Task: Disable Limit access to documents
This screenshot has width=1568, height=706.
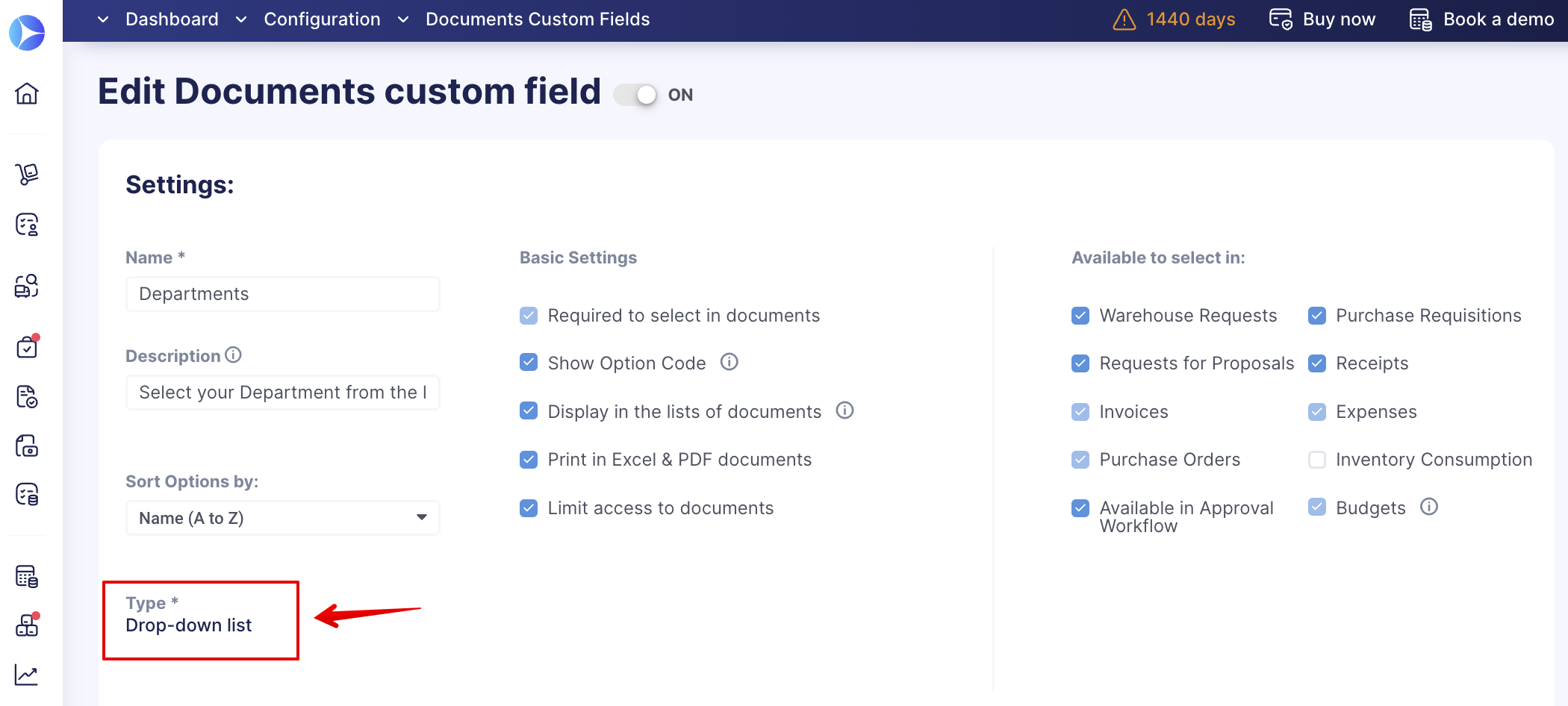Action: tap(529, 507)
